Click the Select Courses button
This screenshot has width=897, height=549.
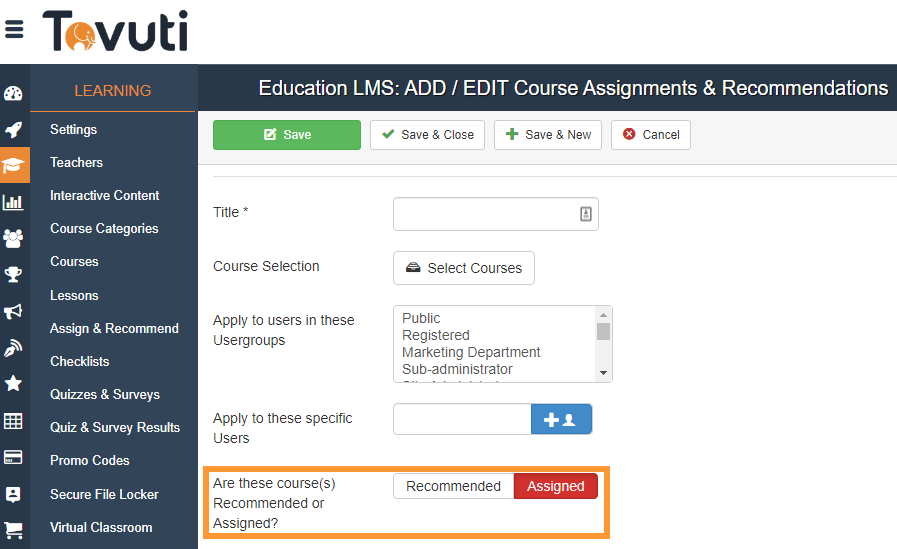[x=464, y=268]
